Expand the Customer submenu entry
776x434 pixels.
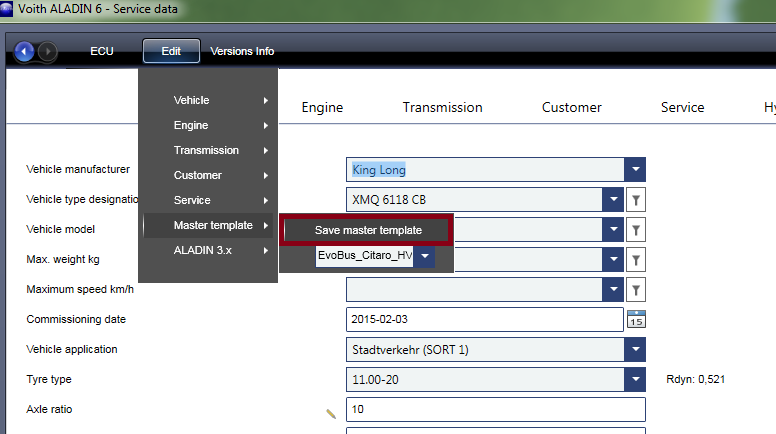(208, 175)
